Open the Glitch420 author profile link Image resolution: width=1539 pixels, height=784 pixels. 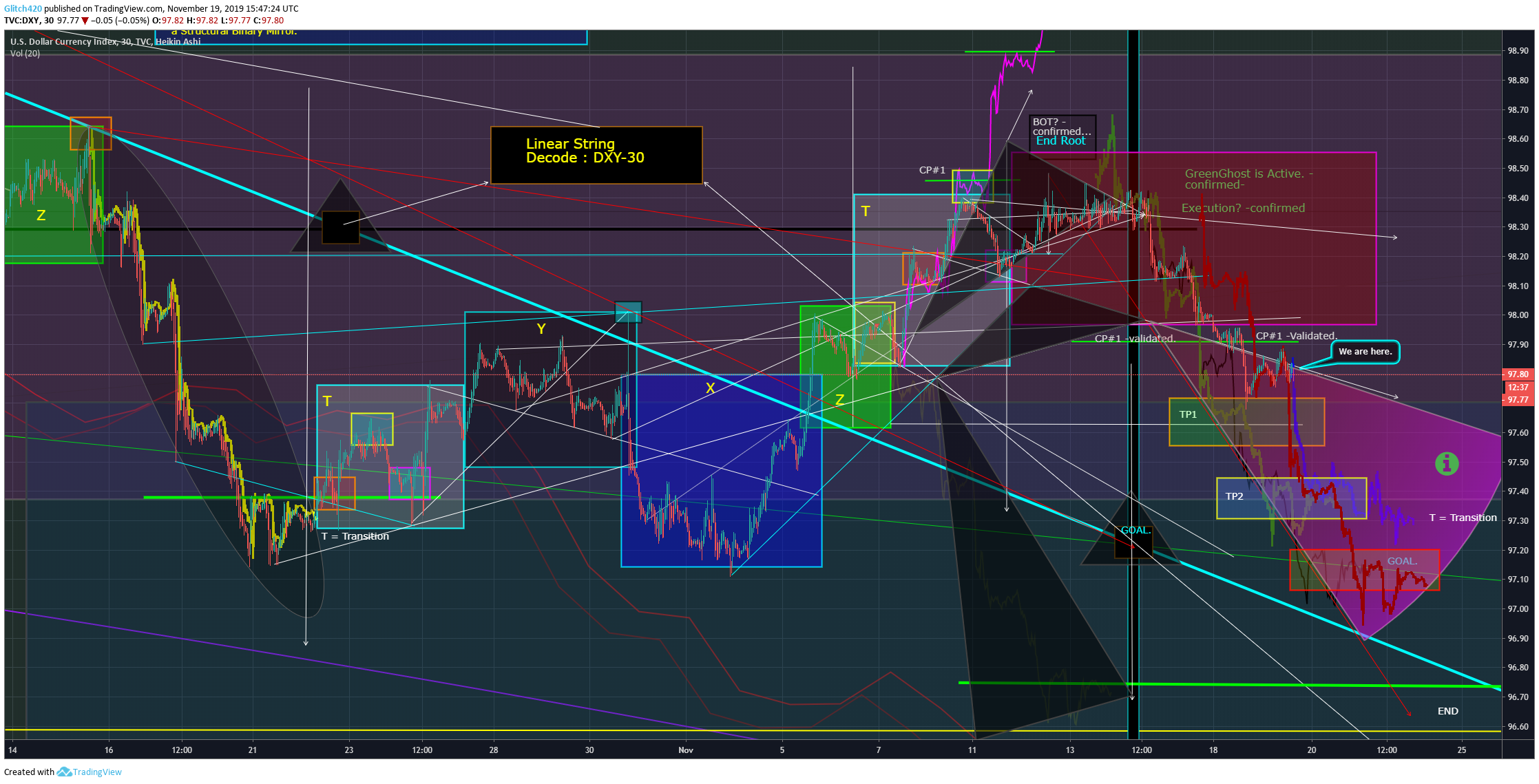tap(23, 9)
